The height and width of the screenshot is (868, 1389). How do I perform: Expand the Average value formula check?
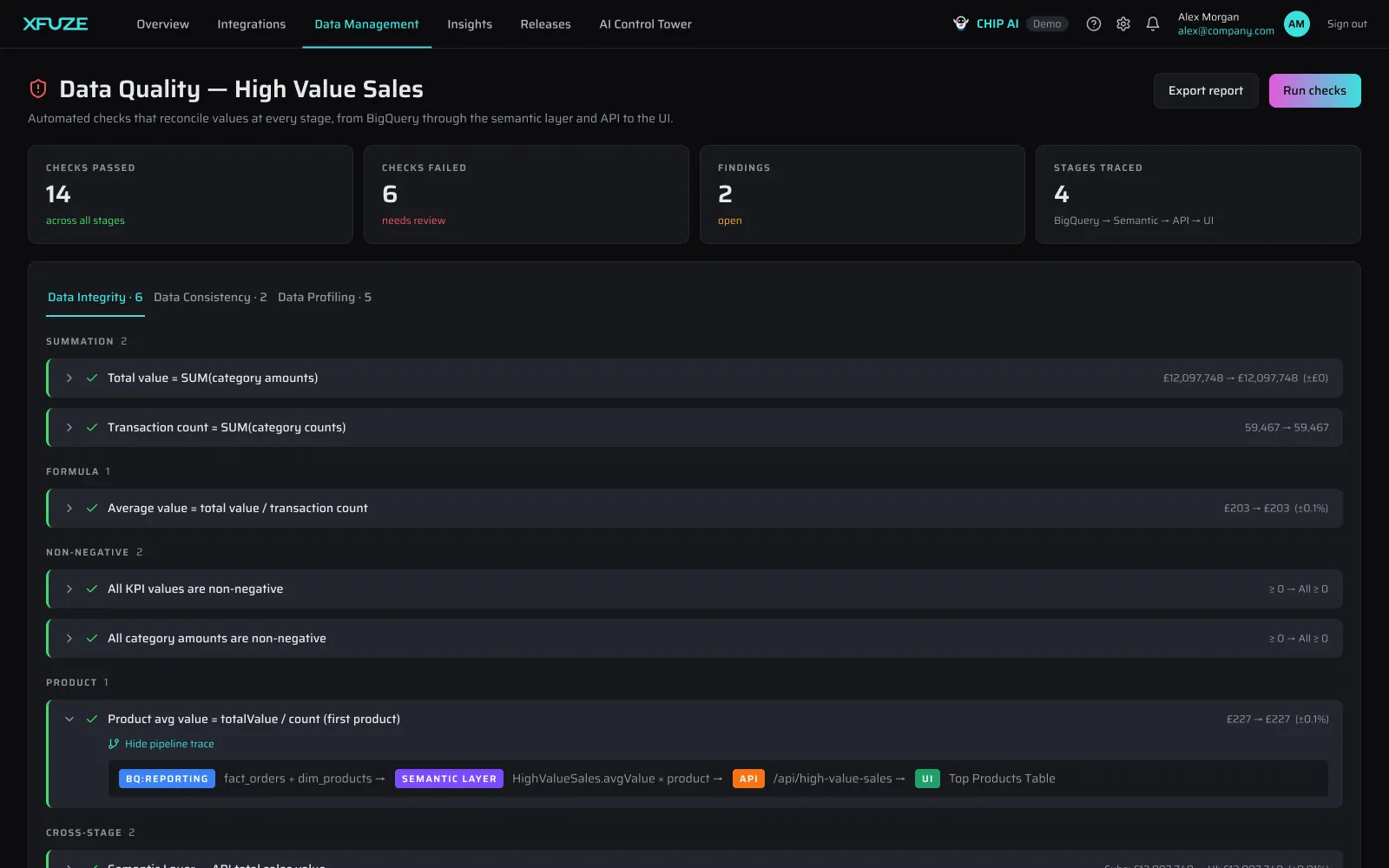click(69, 508)
